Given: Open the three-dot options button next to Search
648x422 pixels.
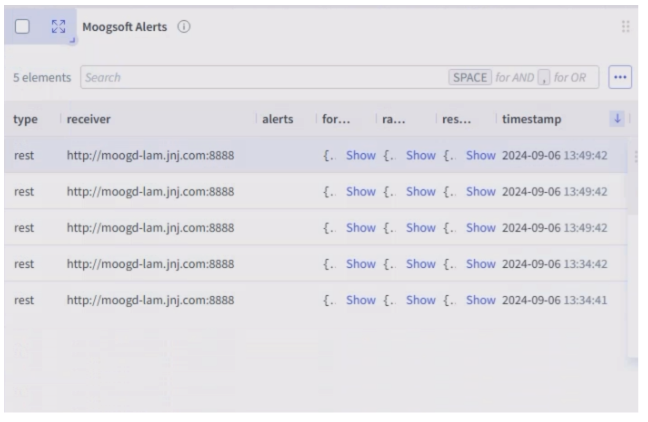Looking at the screenshot, I should pyautogui.click(x=620, y=77).
